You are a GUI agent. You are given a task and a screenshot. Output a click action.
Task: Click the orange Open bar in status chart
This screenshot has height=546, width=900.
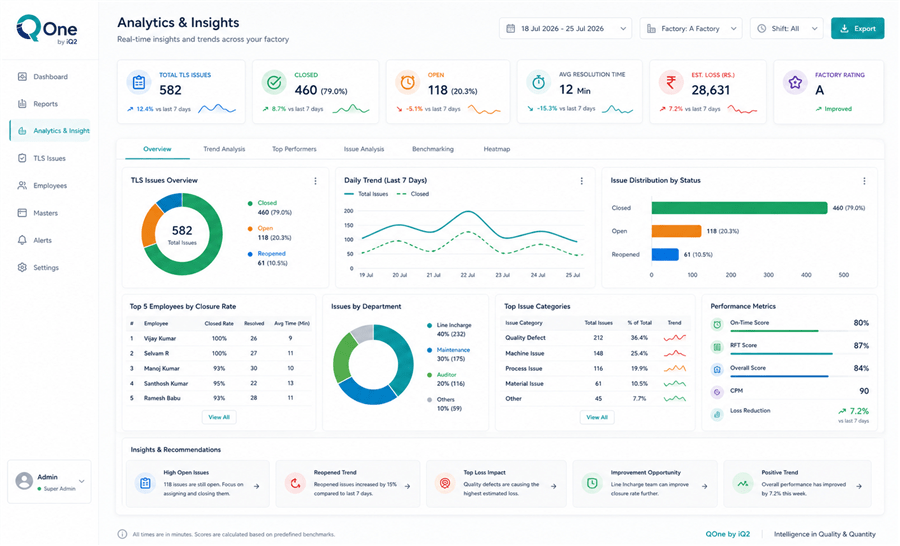(676, 231)
